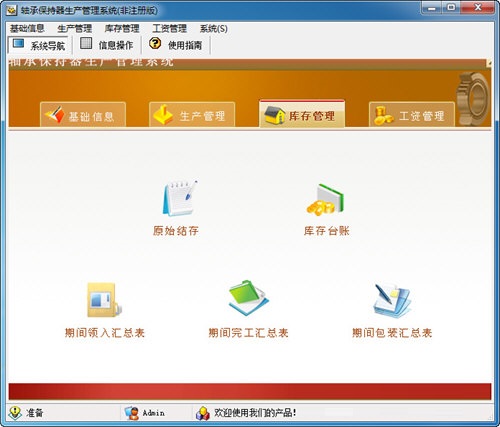Click the colored blocks icon in status bar

pos(202,413)
